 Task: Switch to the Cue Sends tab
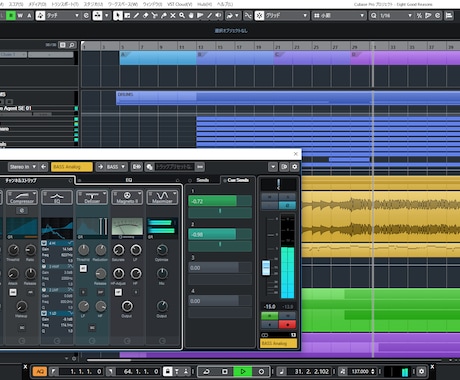pyautogui.click(x=238, y=180)
